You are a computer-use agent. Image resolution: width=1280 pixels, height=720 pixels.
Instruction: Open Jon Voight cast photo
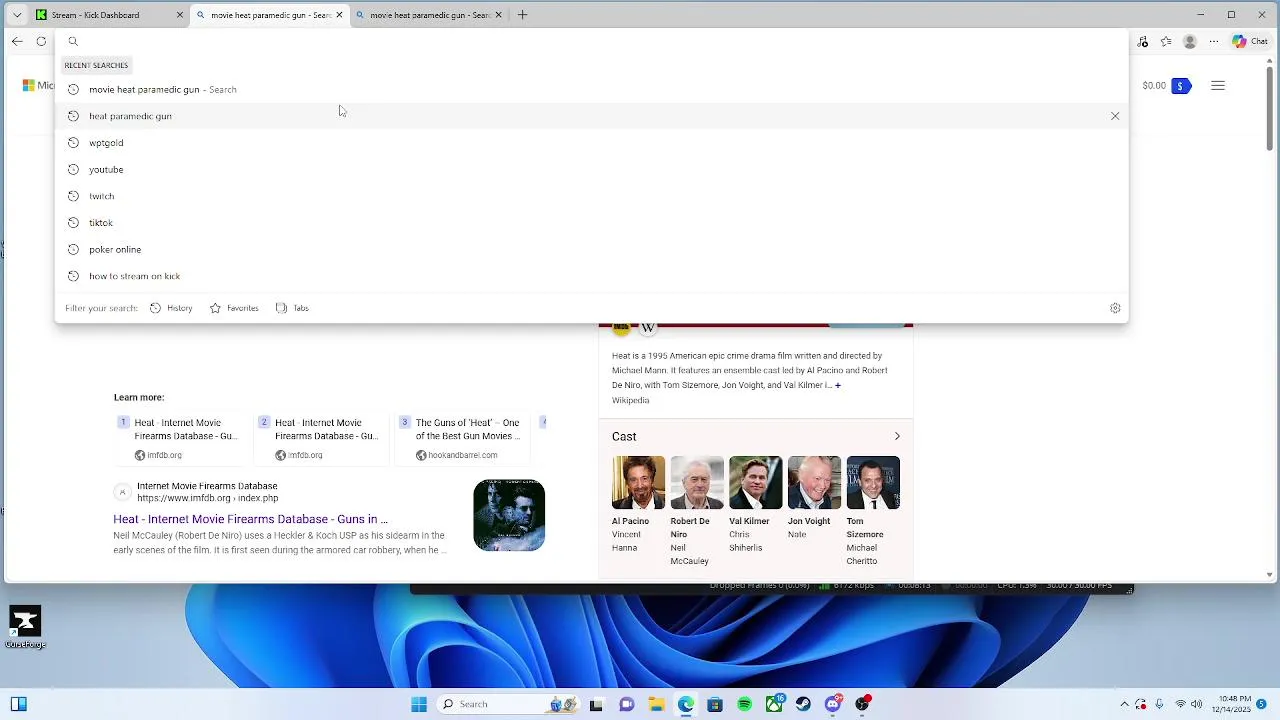814,483
